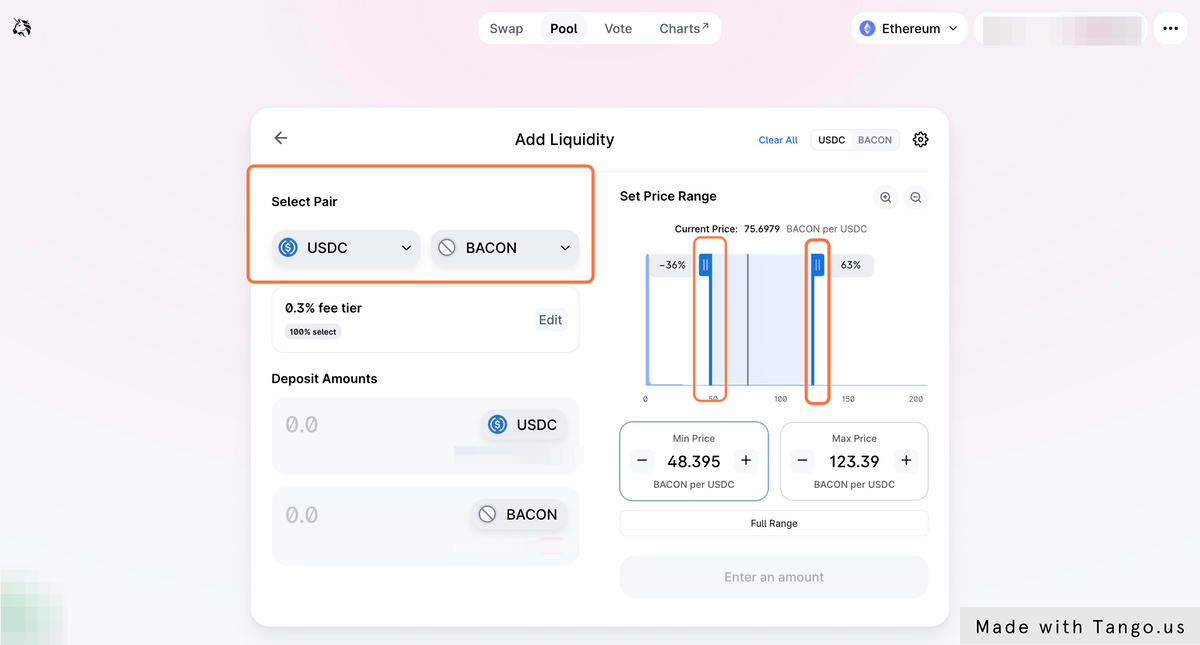The height and width of the screenshot is (645, 1200).
Task: Decrease the Min Price with minus
Action: 642,461
